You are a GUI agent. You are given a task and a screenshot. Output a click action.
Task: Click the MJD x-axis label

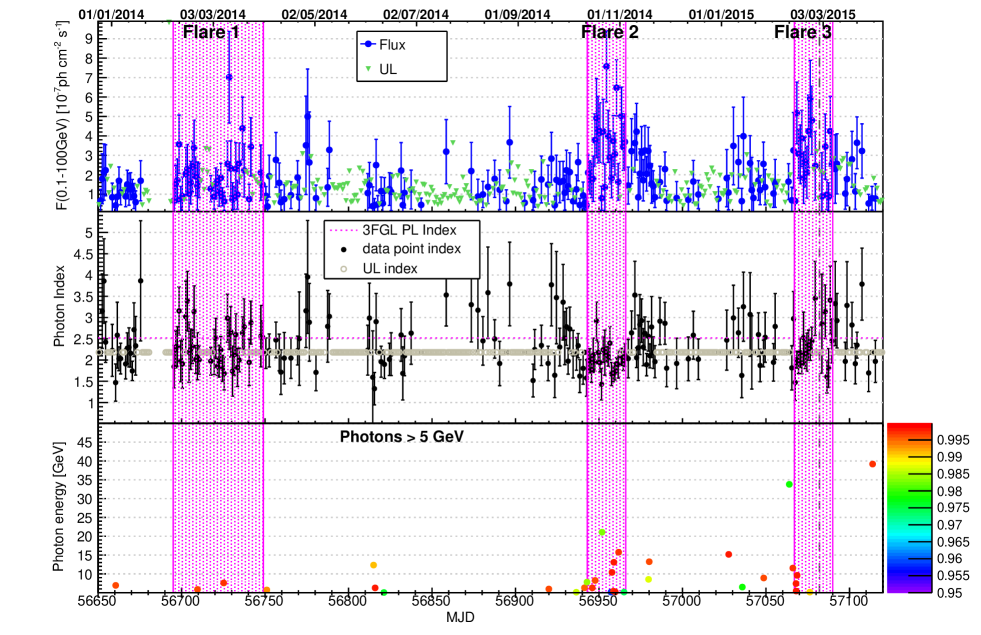click(460, 618)
